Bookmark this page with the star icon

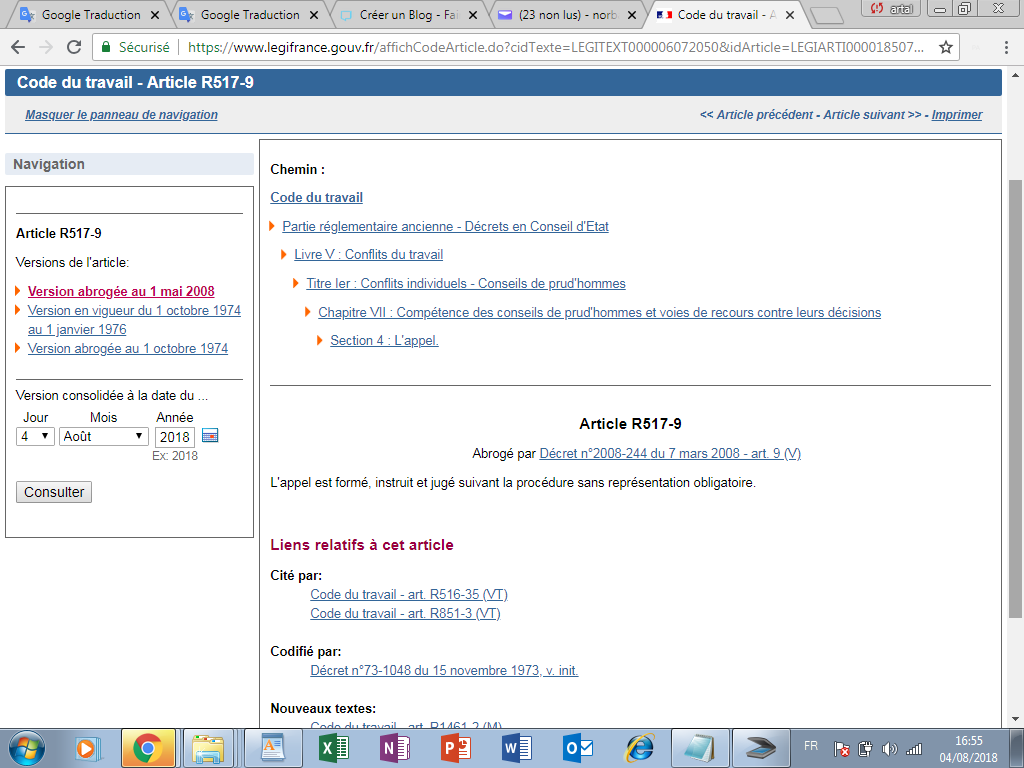[946, 48]
